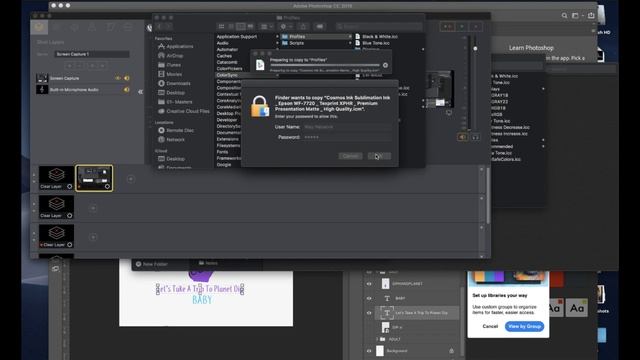Switch Finder to gallery view
The width and height of the screenshot is (640, 360).
pyautogui.click(x=251, y=27)
